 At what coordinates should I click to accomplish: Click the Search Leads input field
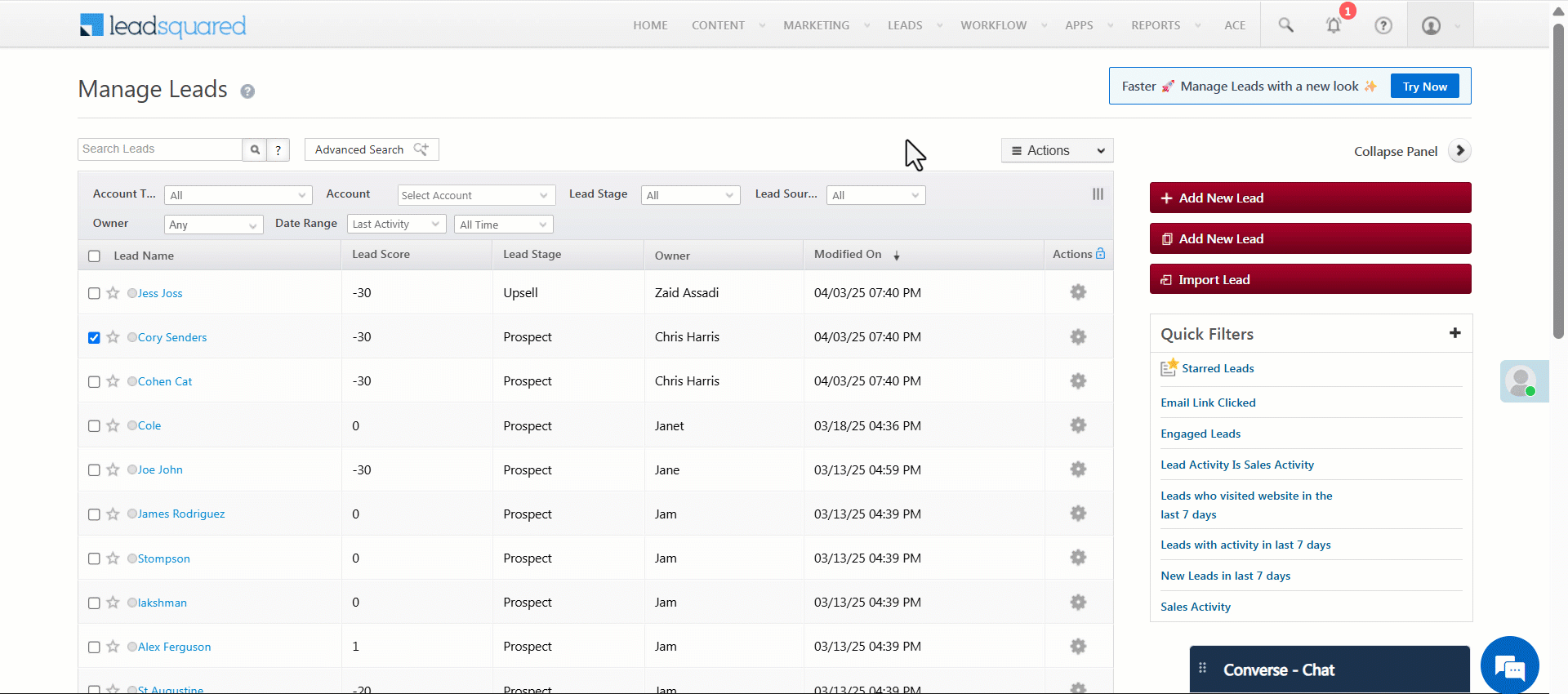click(160, 149)
